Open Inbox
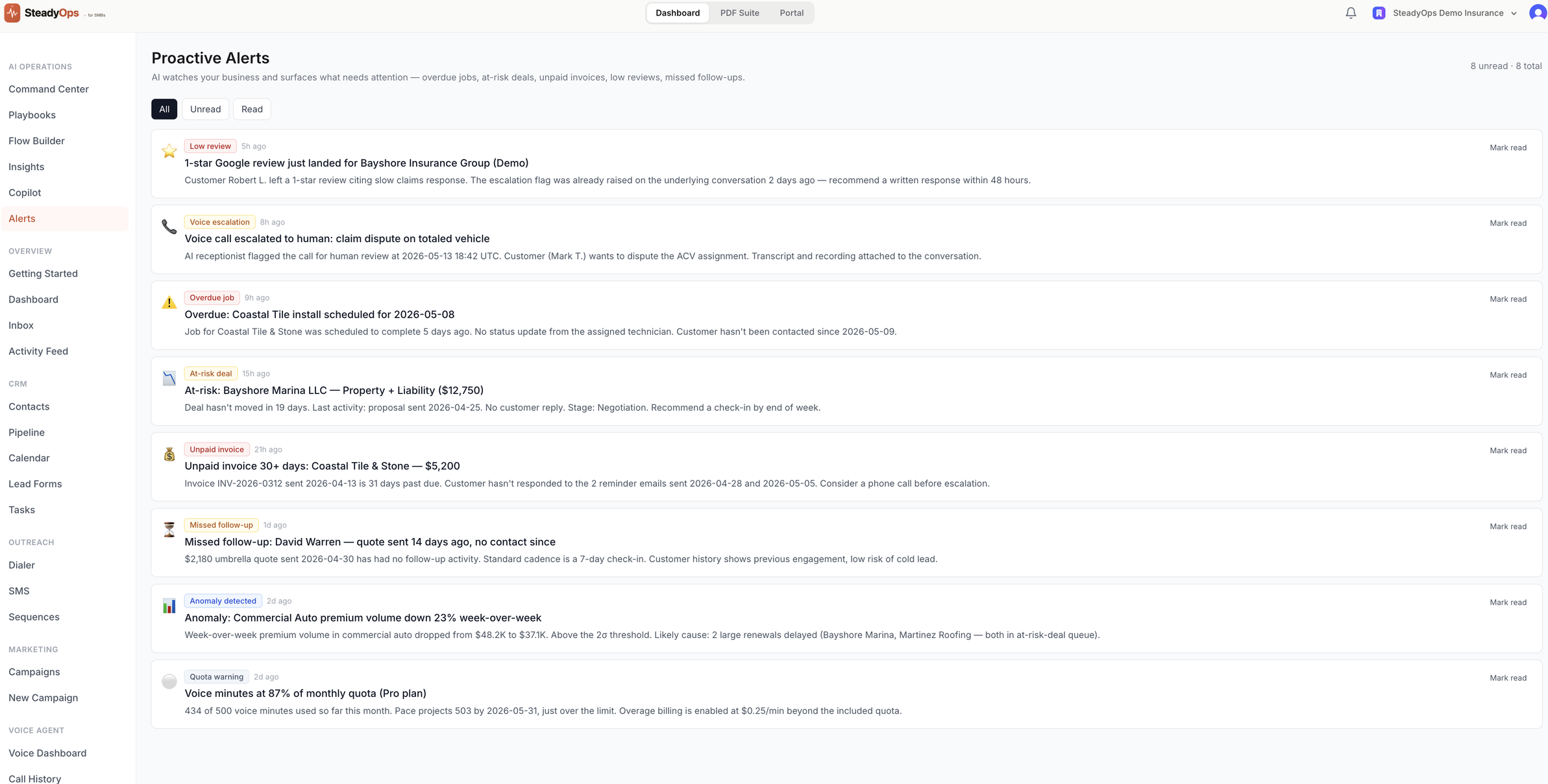 pos(64,325)
